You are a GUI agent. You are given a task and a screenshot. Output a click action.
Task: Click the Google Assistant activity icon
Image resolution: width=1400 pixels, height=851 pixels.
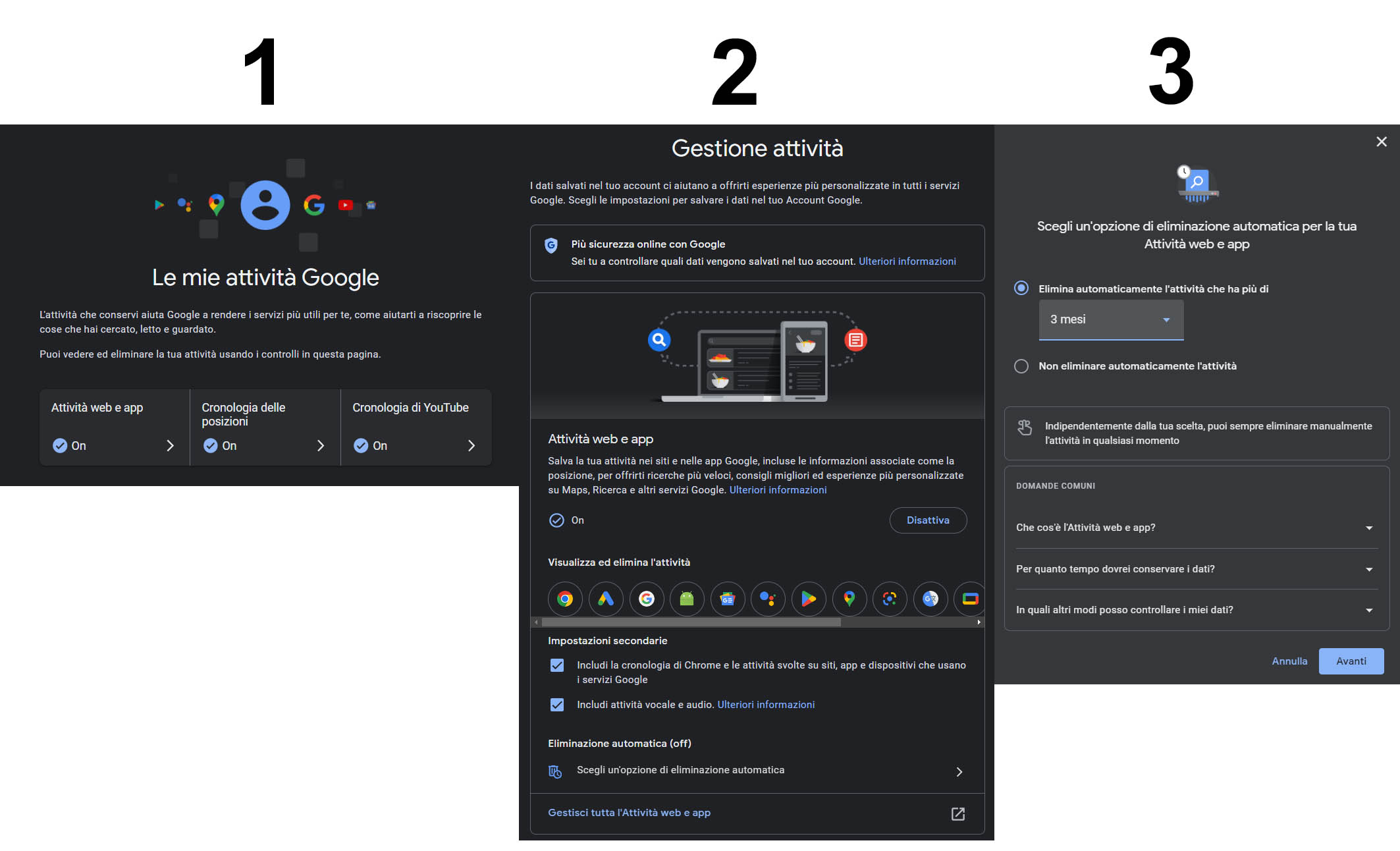768,599
